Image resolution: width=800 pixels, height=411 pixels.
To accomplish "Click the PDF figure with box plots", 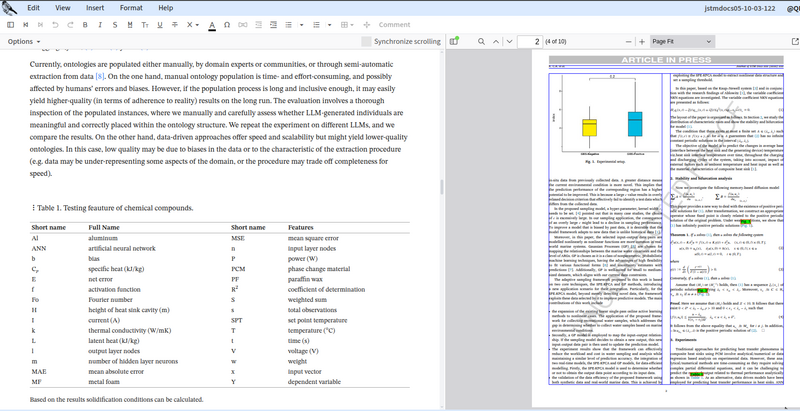I will [x=606, y=118].
